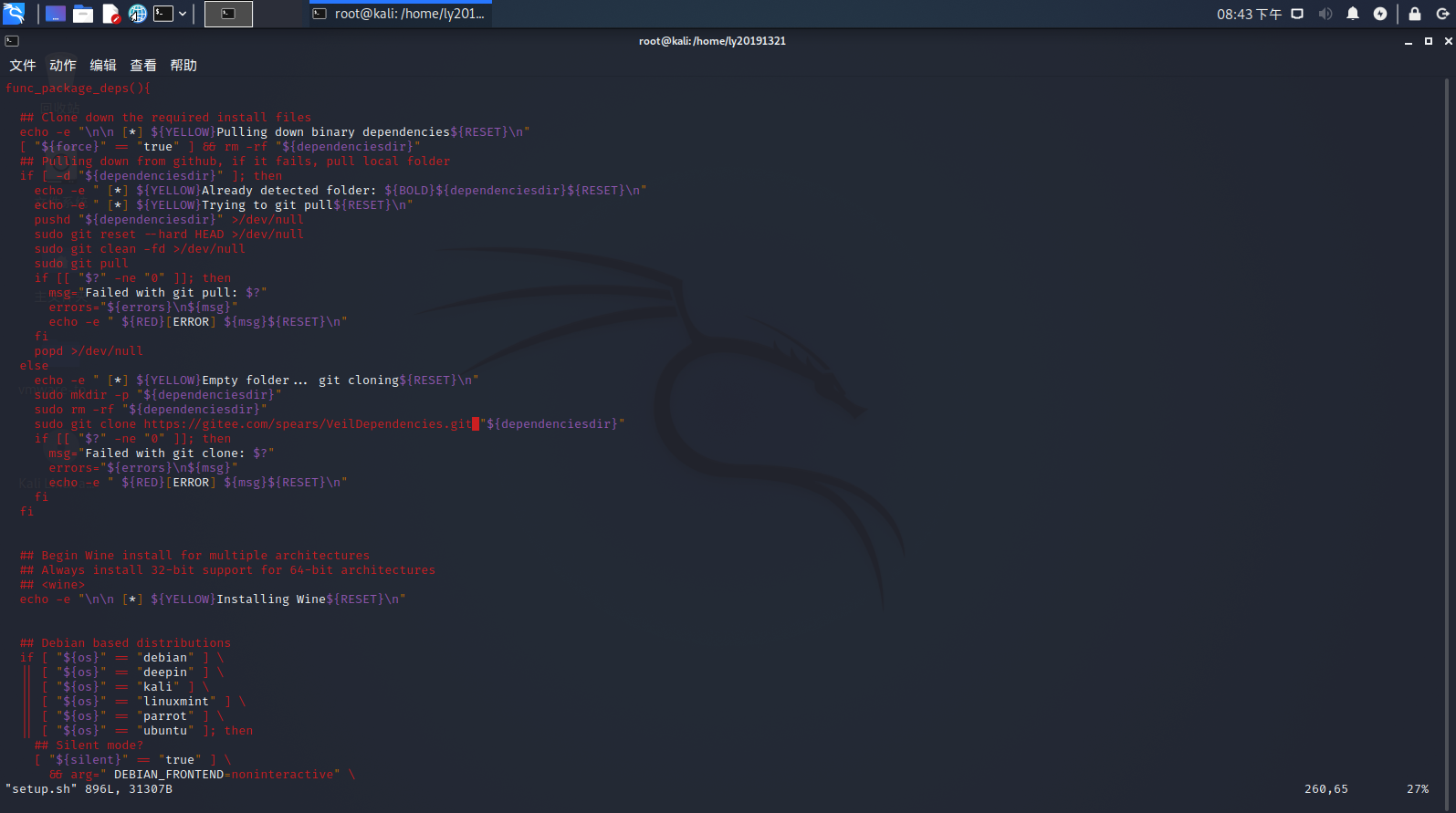The height and width of the screenshot is (813, 1456).
Task: Open the 动作 menu
Action: [x=63, y=65]
